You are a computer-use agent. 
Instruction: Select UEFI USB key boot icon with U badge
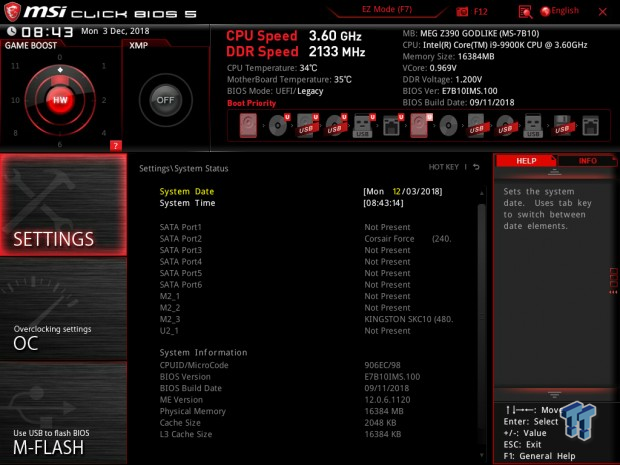(x=364, y=126)
